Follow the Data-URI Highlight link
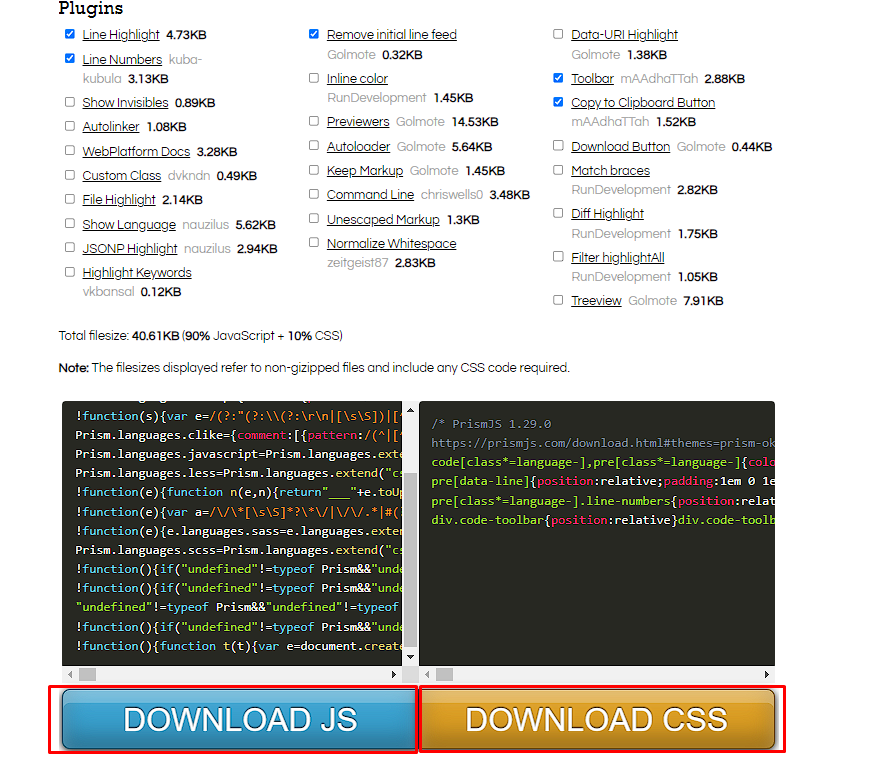This screenshot has height=768, width=873. click(x=624, y=35)
